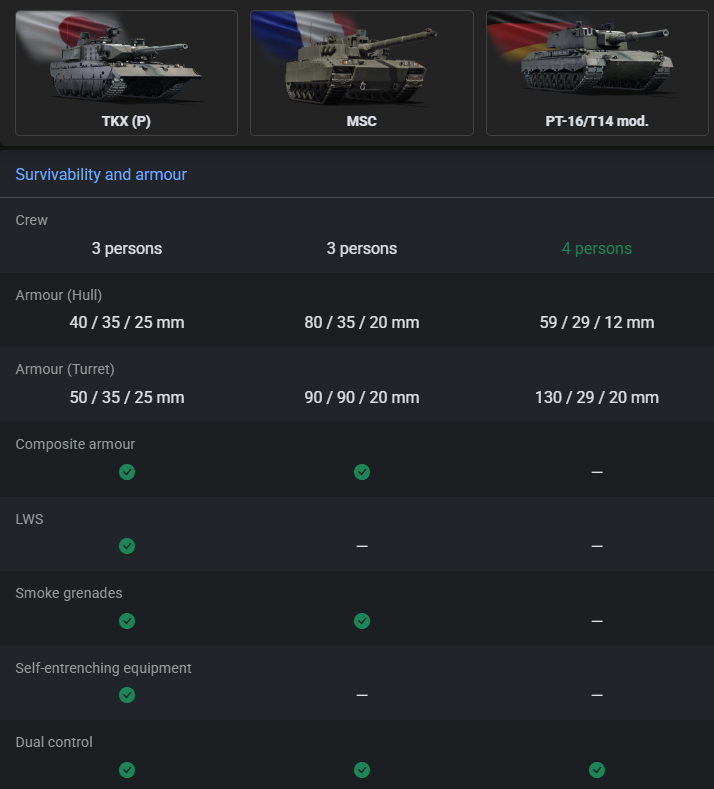Viewport: 714px width, 789px height.
Task: Click MSC crew value 3 persons
Action: (362, 249)
